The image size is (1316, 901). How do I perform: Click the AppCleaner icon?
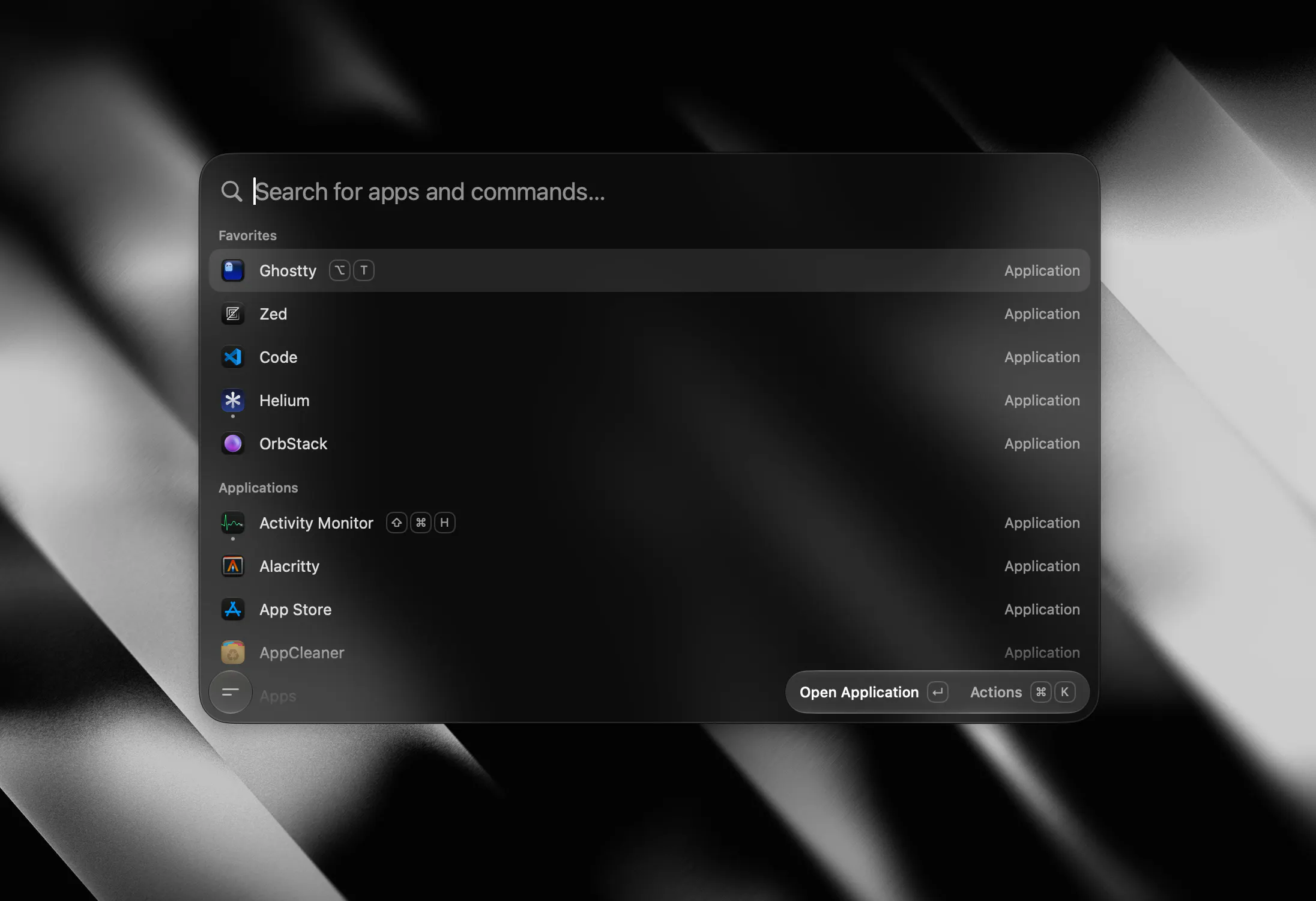pos(233,653)
